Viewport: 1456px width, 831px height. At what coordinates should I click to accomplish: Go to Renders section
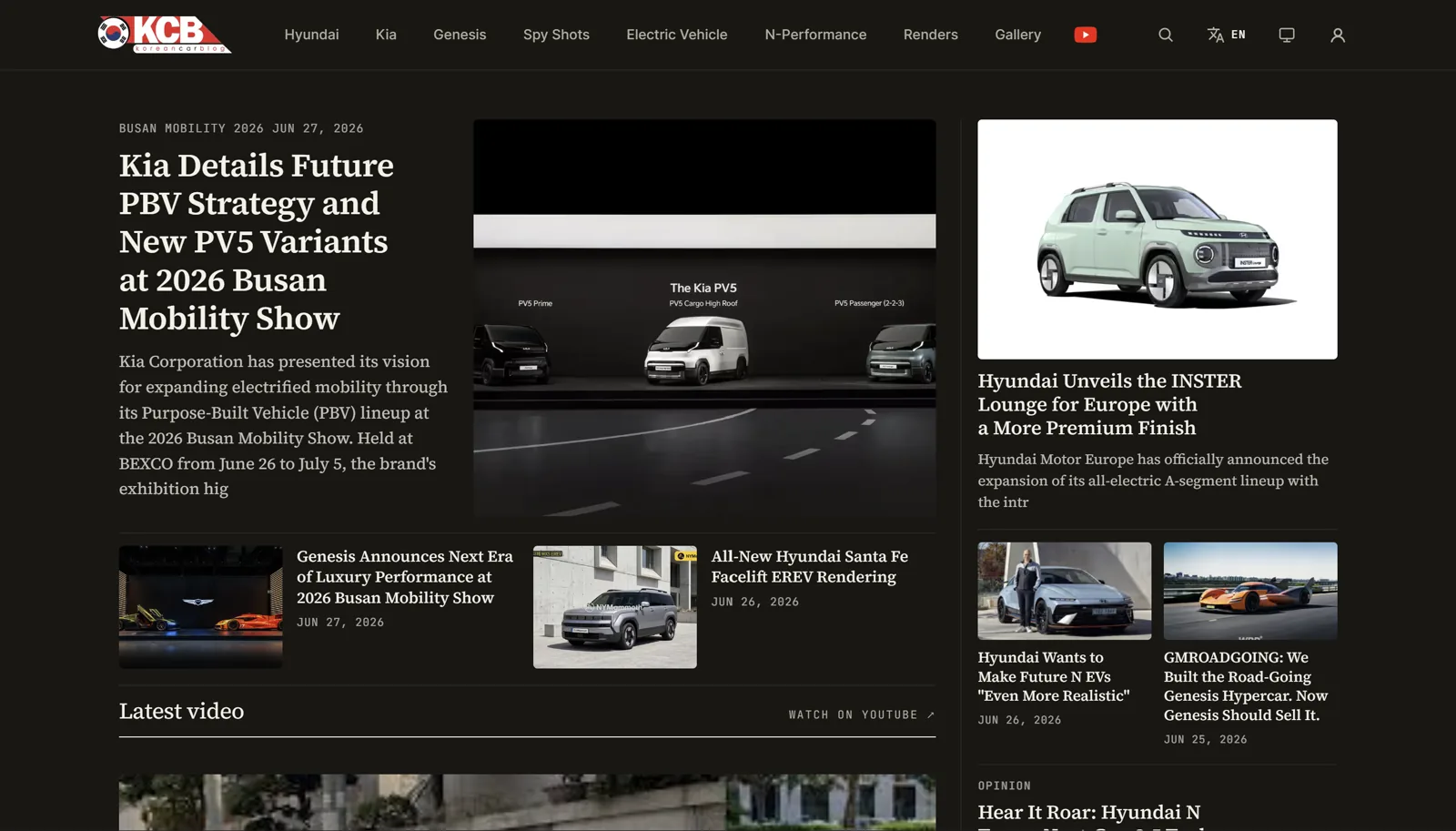(x=930, y=35)
